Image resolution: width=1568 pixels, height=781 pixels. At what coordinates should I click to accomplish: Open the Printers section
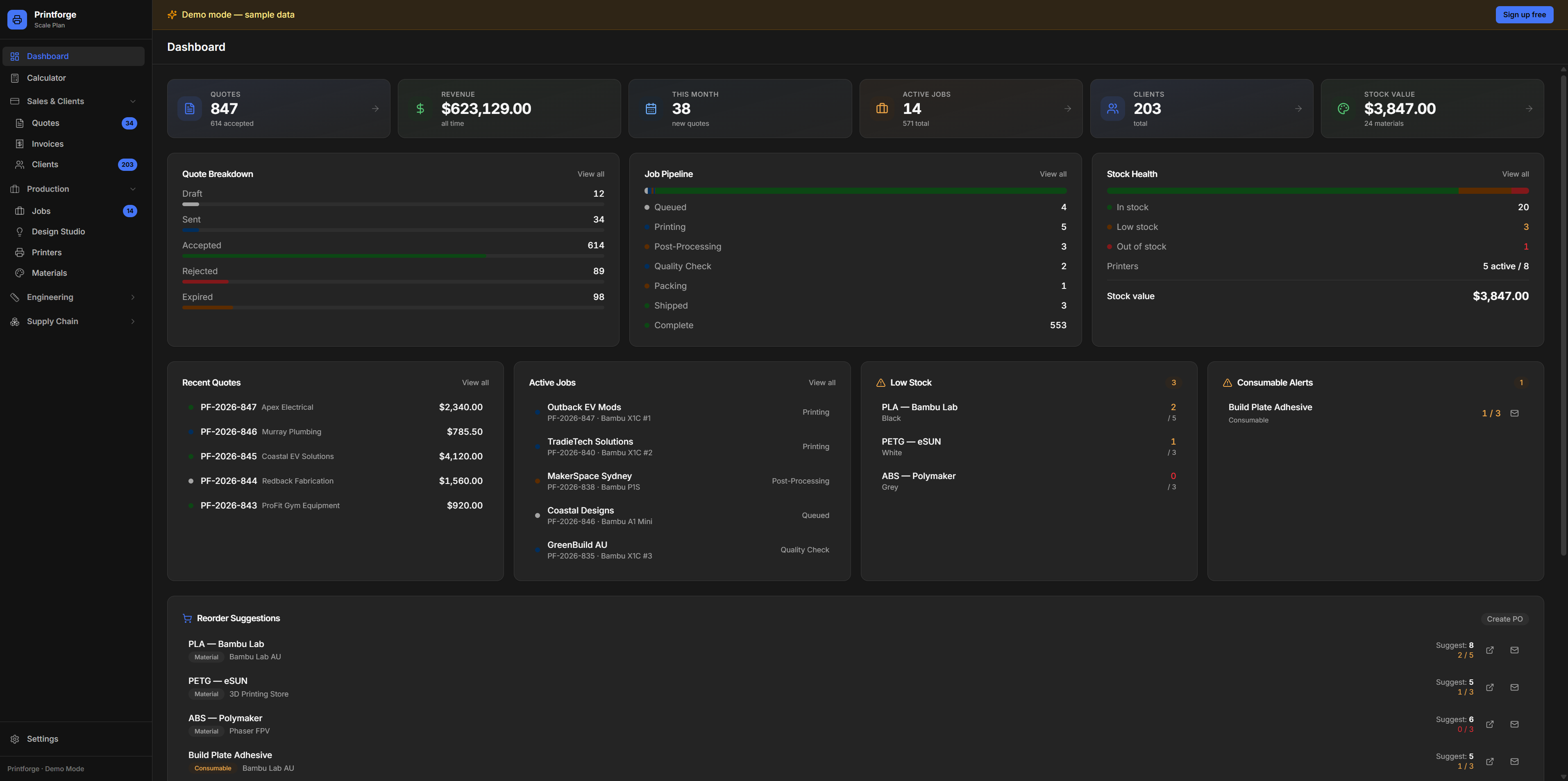point(46,252)
